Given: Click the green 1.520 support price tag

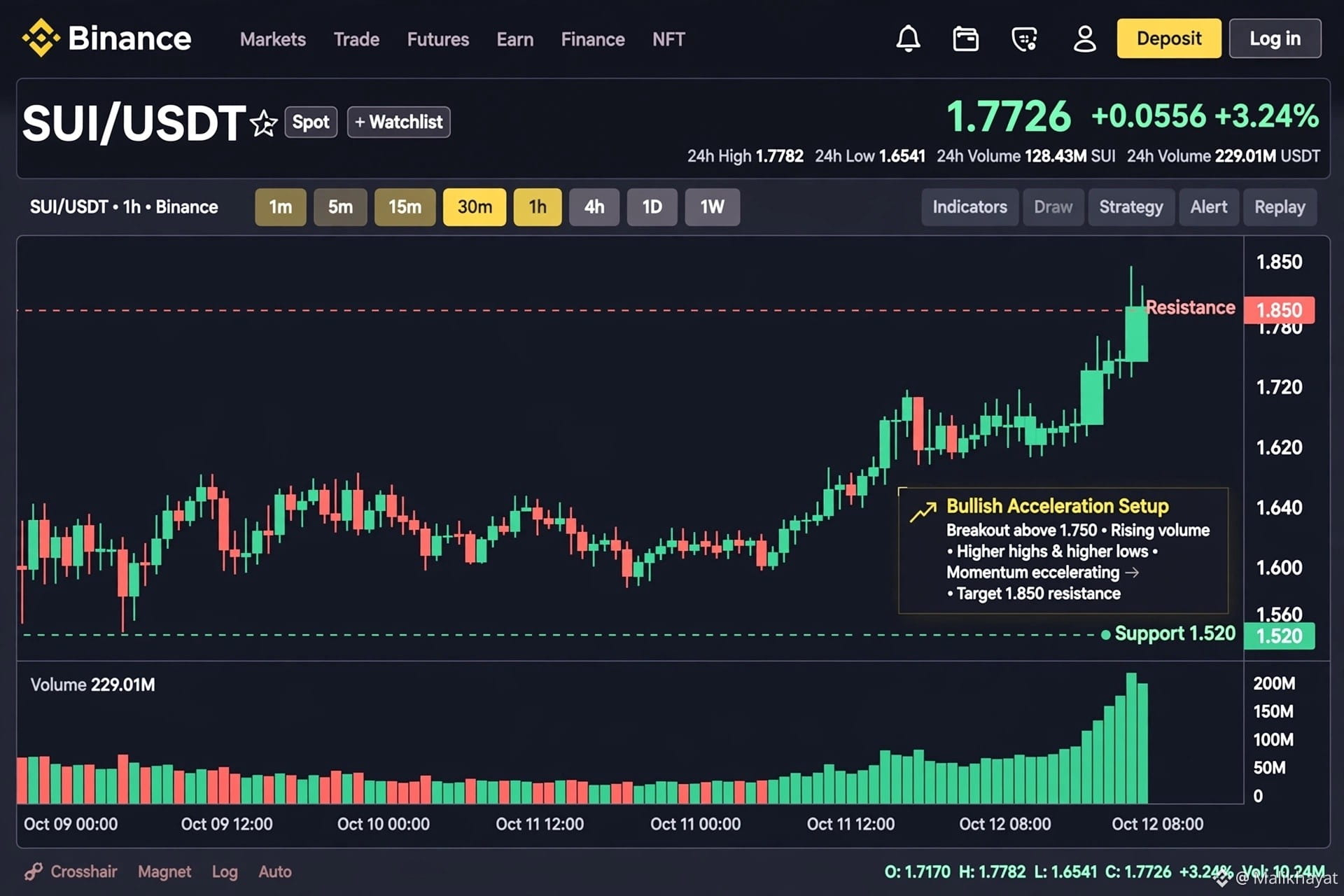Looking at the screenshot, I should coord(1279,636).
